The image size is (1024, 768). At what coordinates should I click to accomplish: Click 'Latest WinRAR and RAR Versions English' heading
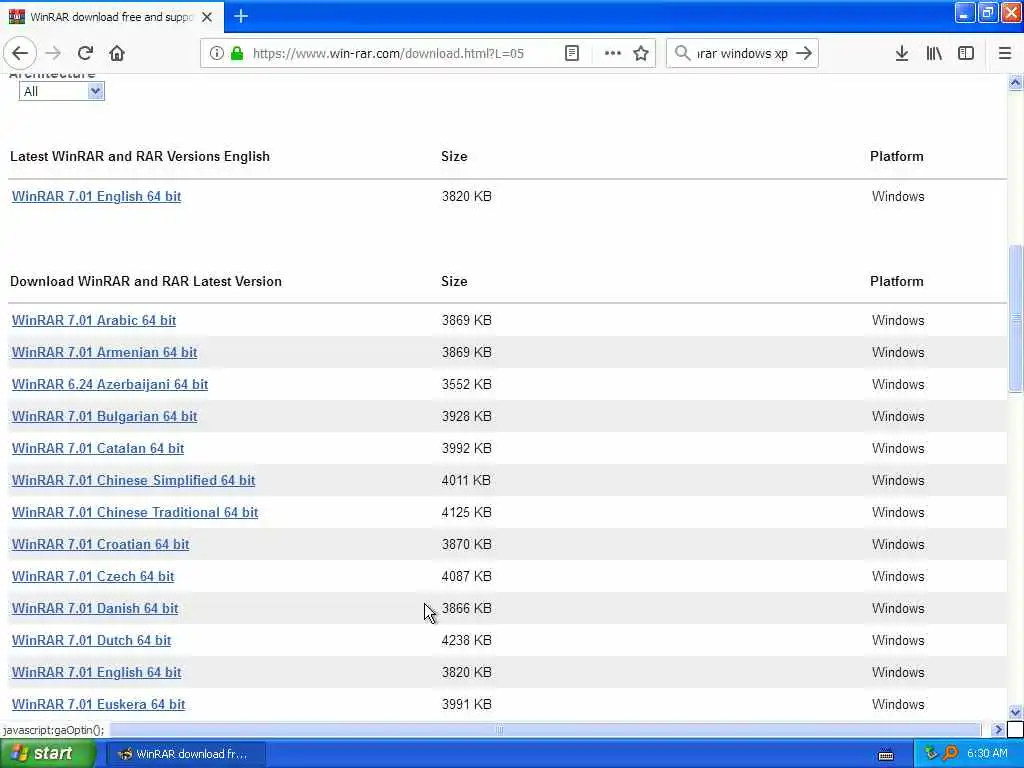140,157
